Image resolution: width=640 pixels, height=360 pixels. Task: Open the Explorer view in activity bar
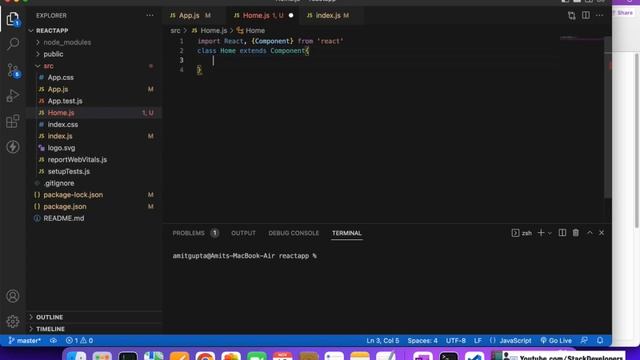13,19
